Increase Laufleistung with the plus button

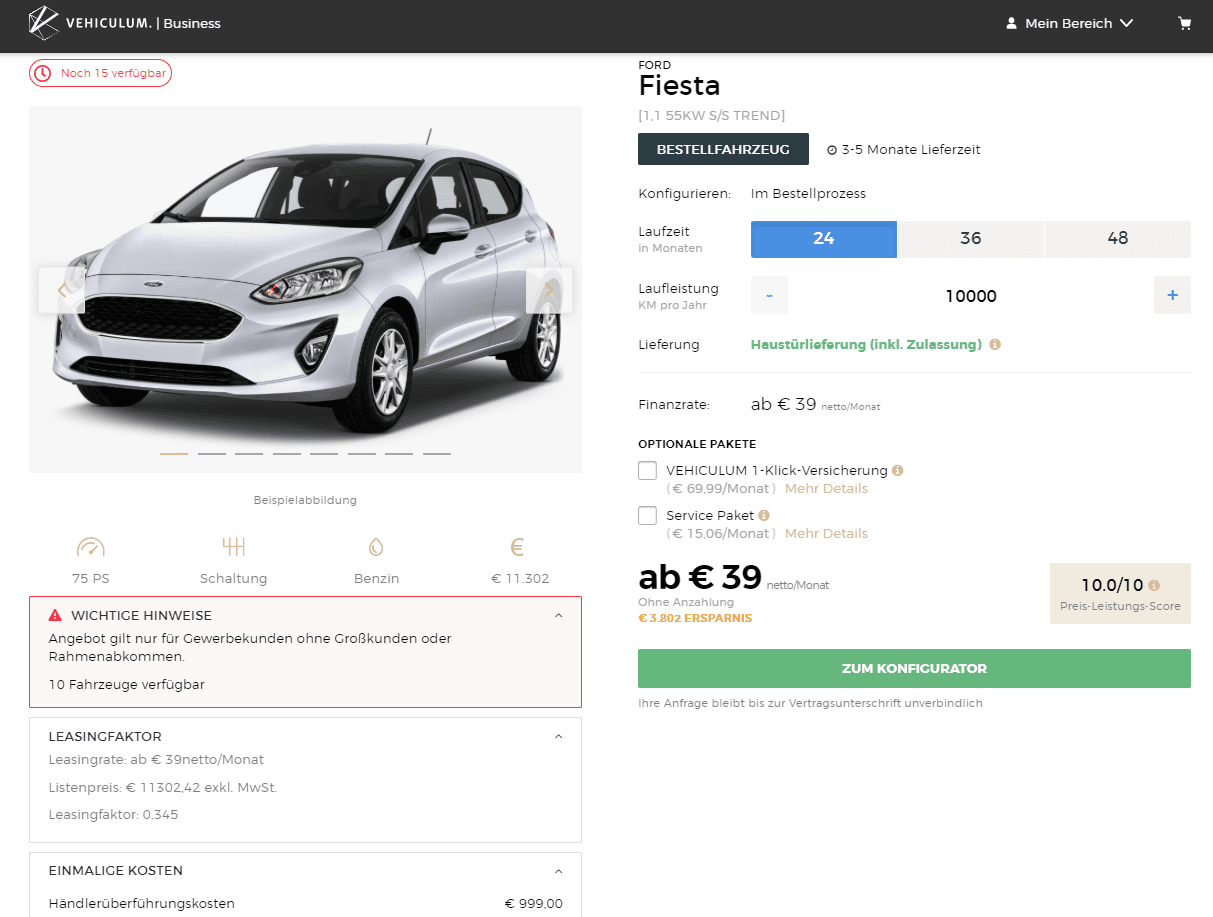(x=1172, y=295)
